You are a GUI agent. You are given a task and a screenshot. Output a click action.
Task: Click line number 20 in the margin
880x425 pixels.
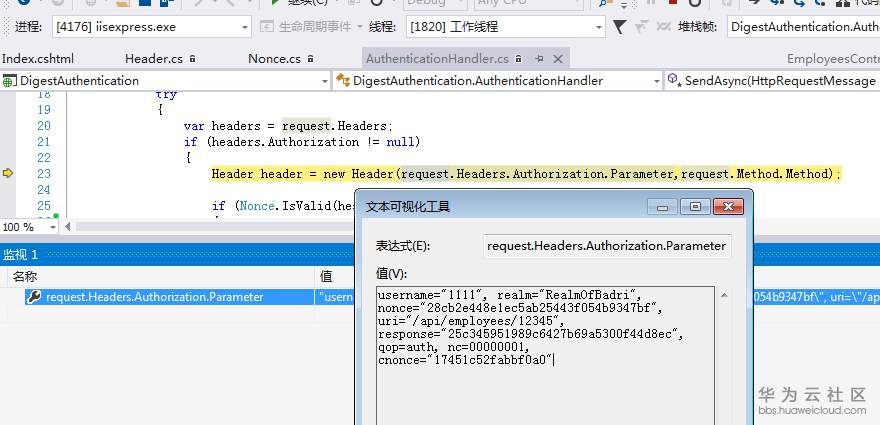[x=44, y=126]
